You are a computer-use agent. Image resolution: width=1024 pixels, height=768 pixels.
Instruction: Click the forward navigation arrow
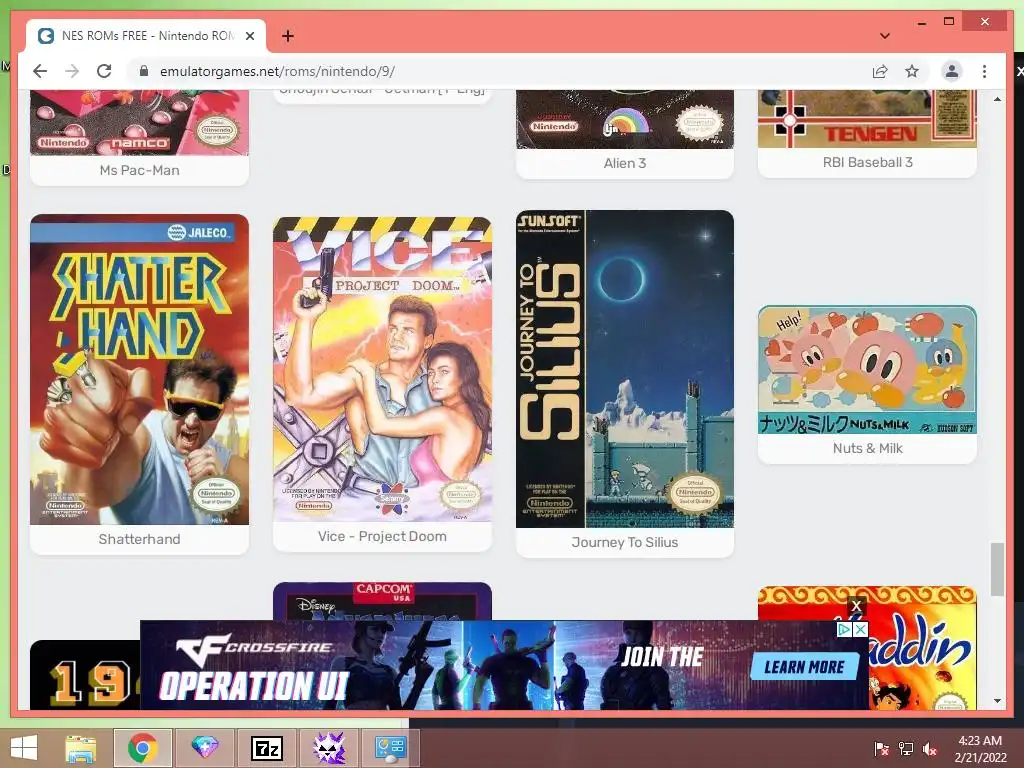[72, 71]
